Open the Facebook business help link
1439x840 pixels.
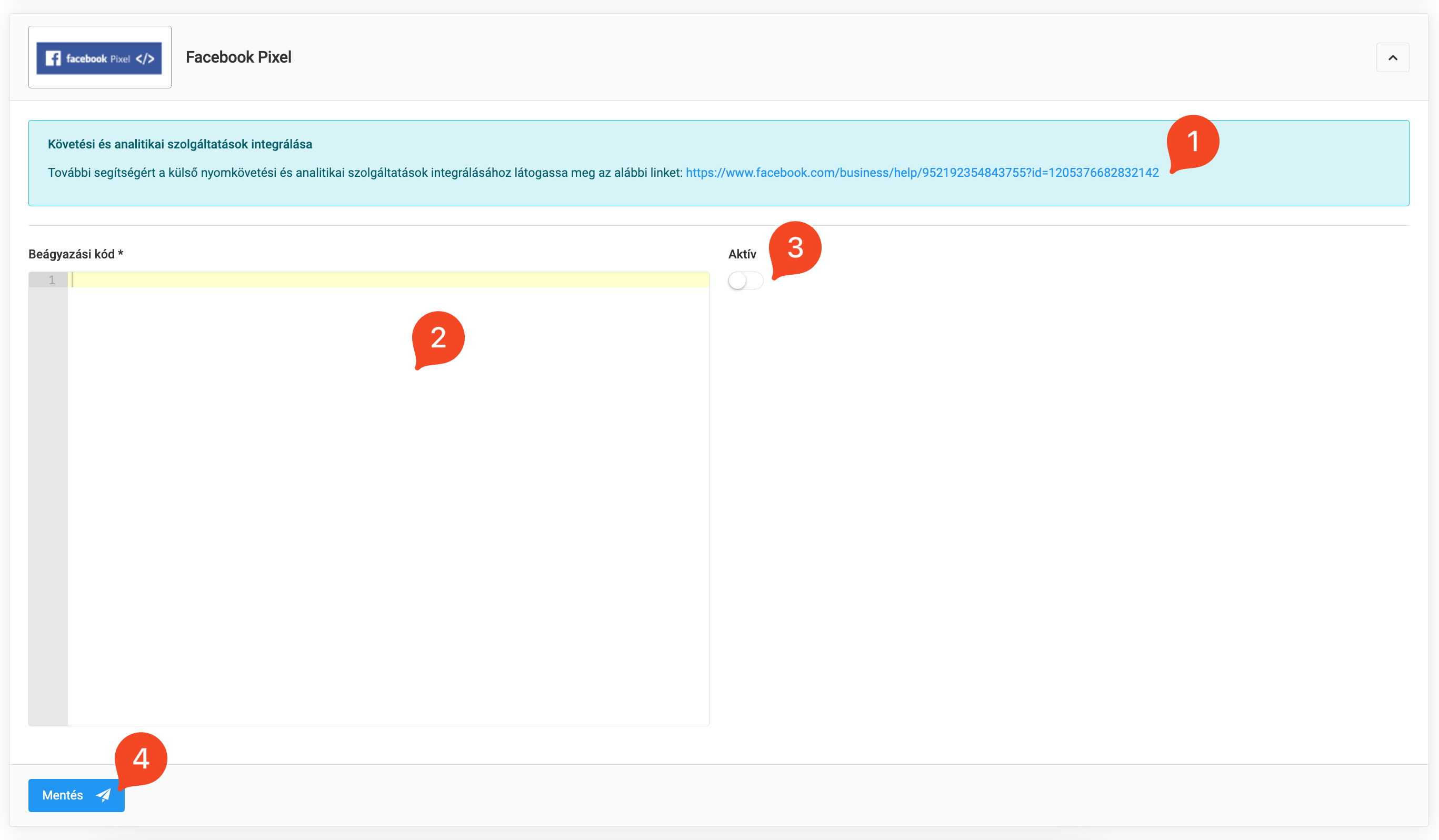coord(922,173)
